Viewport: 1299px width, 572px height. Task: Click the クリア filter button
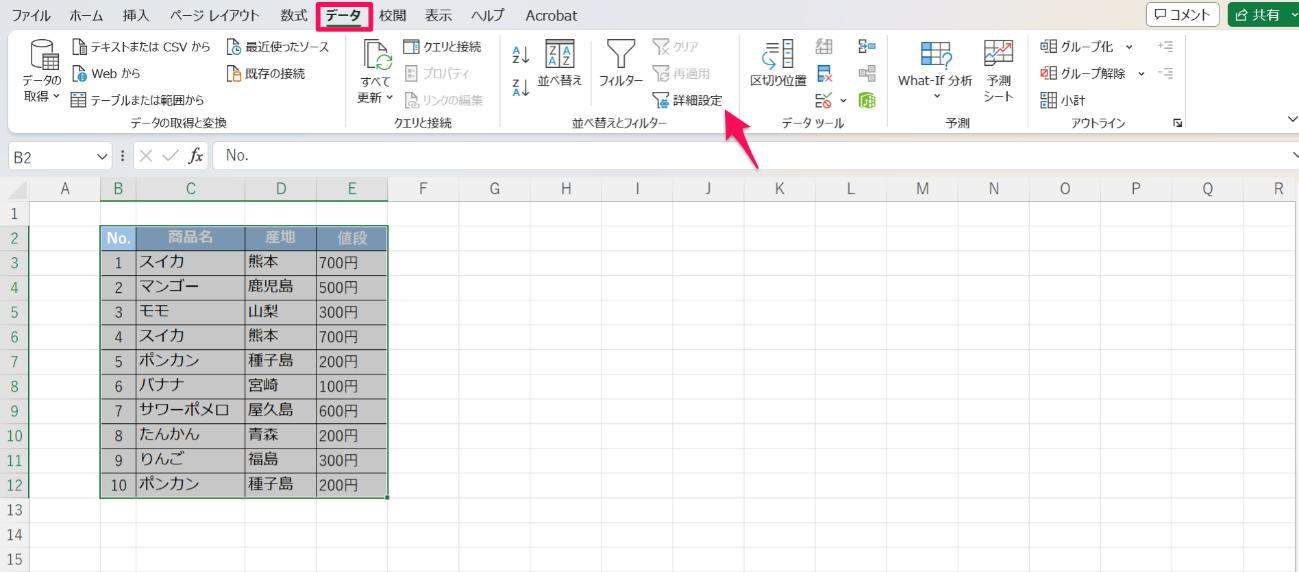click(x=675, y=47)
